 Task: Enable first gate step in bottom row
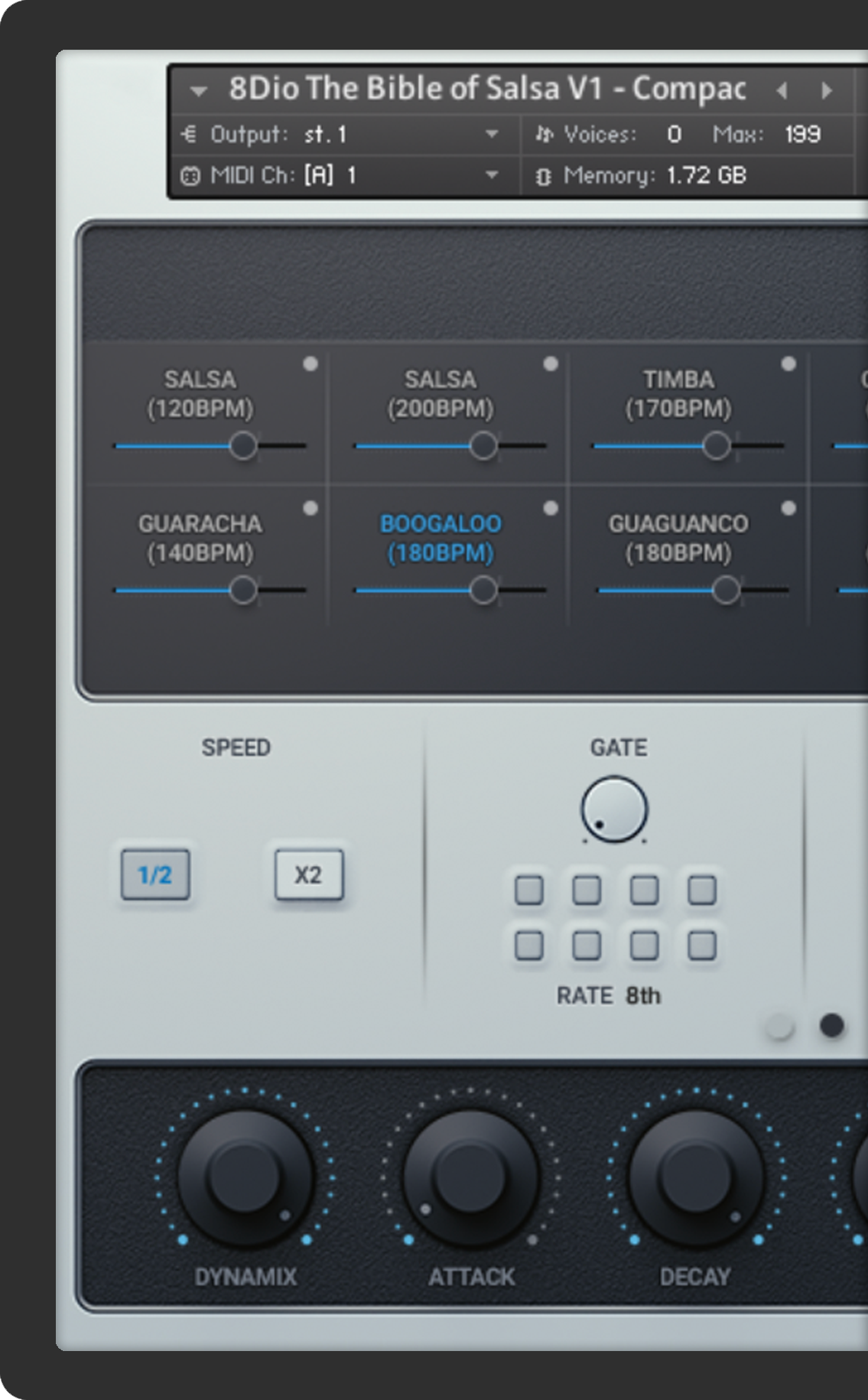[529, 946]
